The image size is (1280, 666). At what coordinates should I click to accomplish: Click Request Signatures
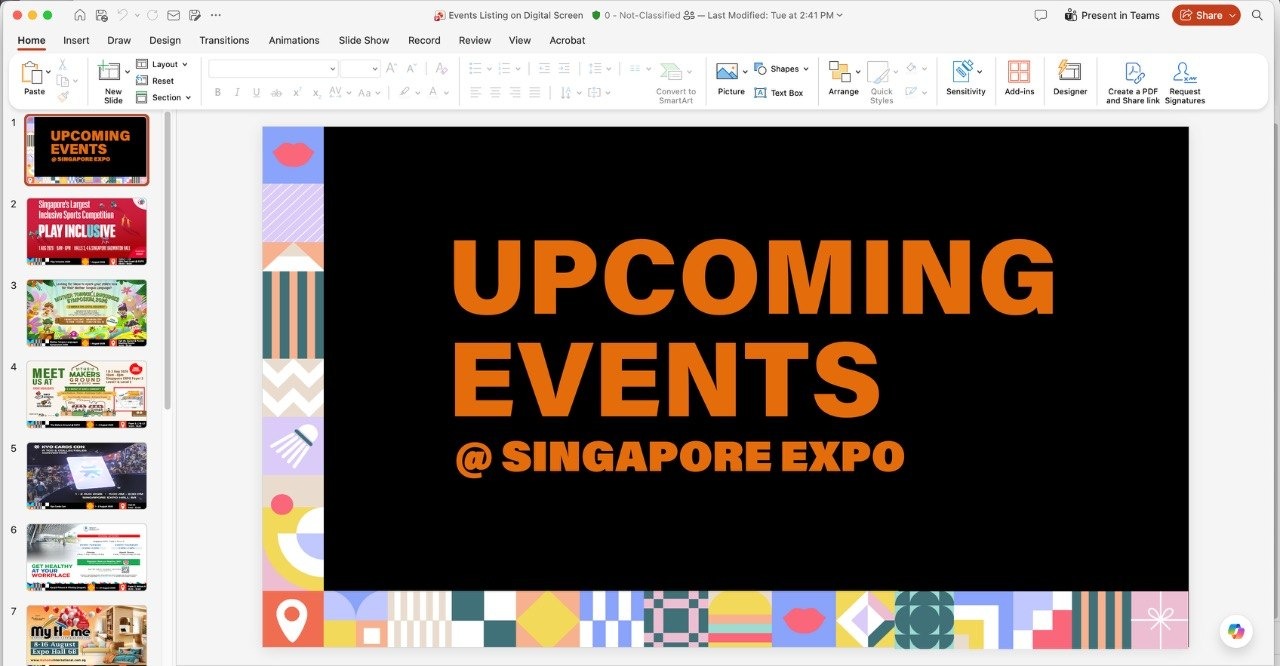pos(1185,83)
